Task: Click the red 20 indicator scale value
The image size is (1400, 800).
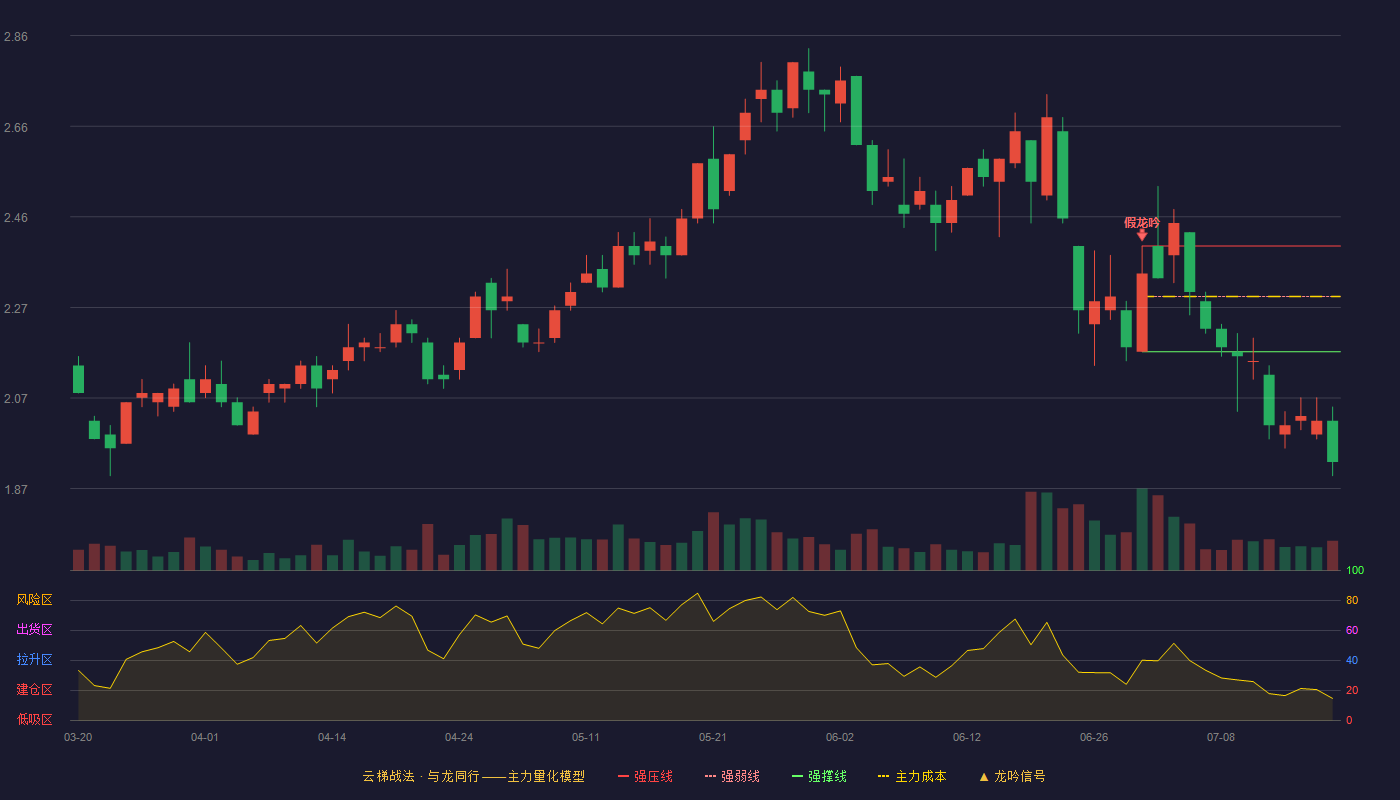Action: coord(1352,690)
